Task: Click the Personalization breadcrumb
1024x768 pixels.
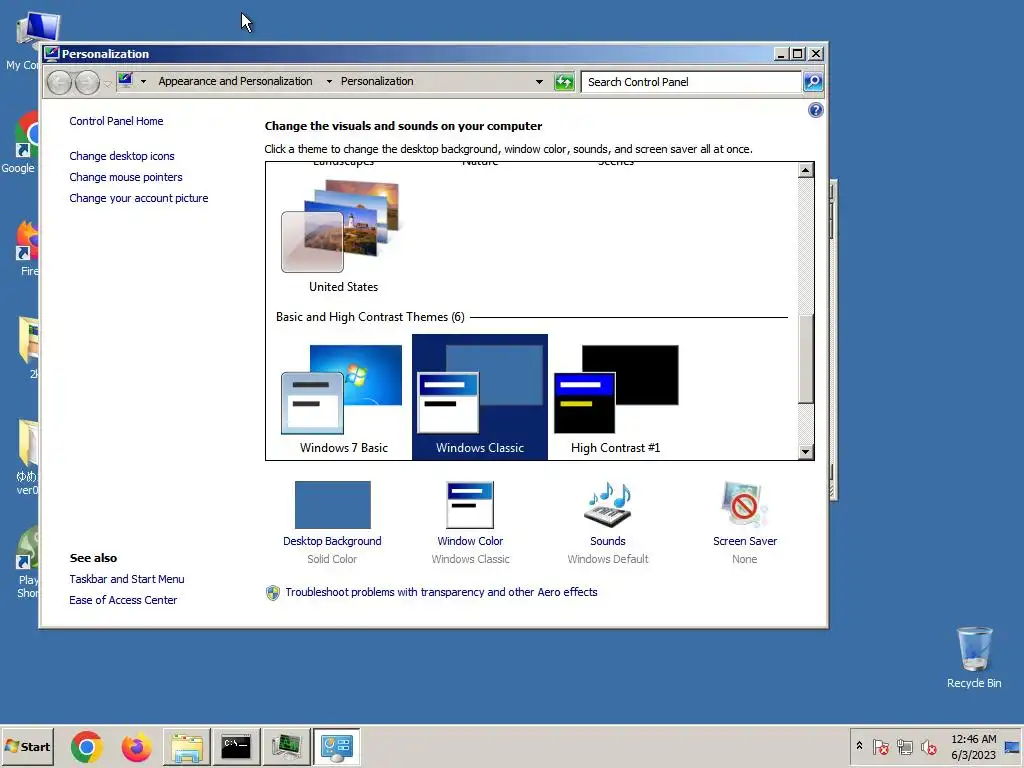Action: [377, 81]
